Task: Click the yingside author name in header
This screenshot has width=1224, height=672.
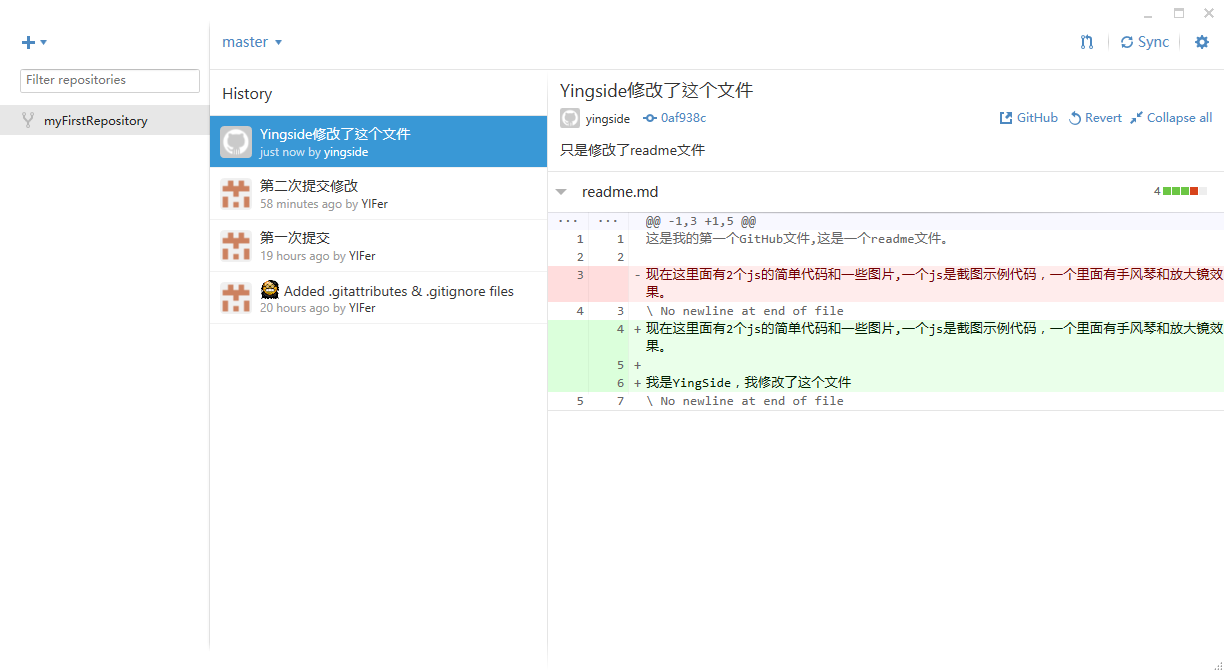Action: (608, 118)
